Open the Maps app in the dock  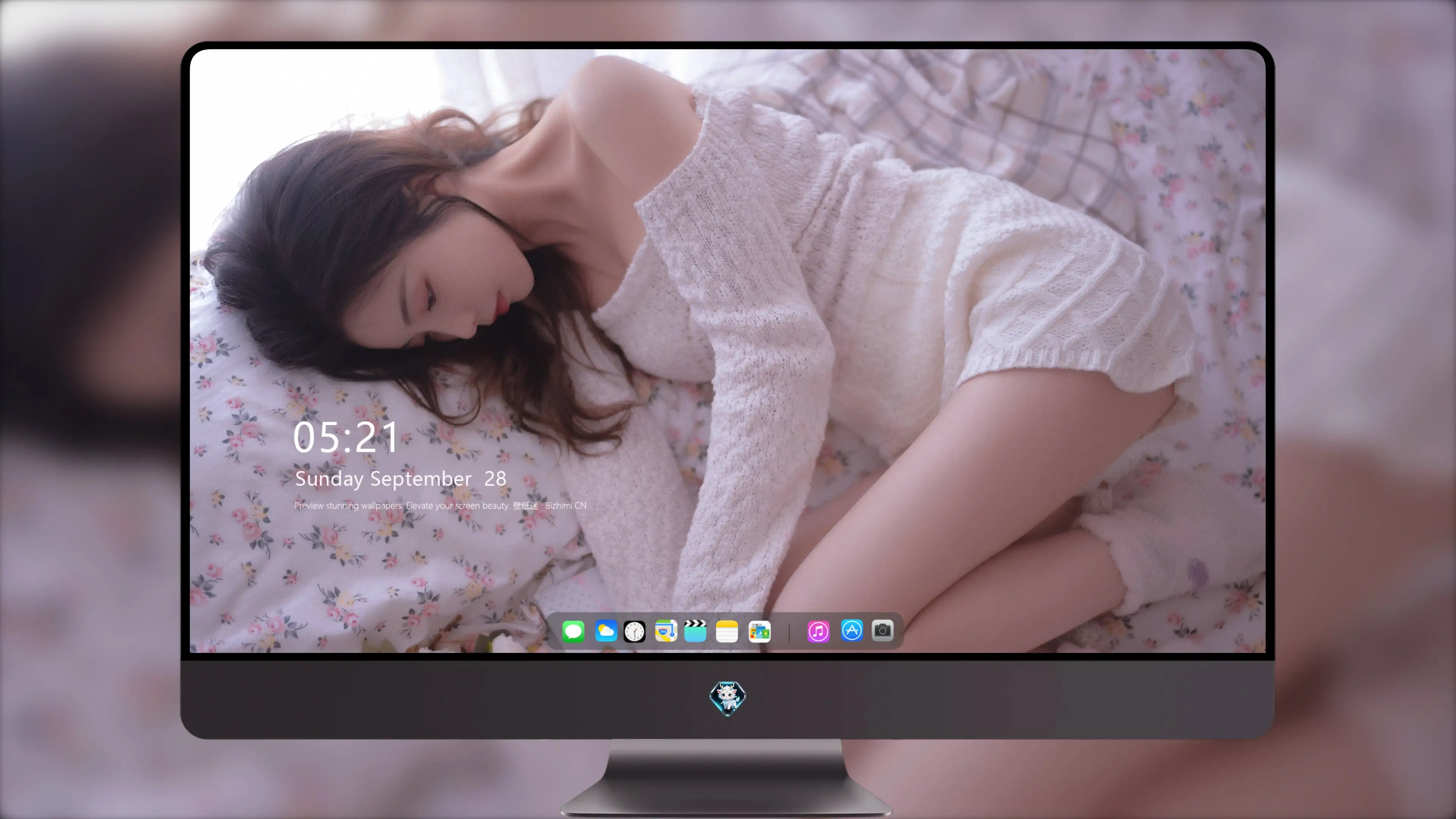click(666, 631)
